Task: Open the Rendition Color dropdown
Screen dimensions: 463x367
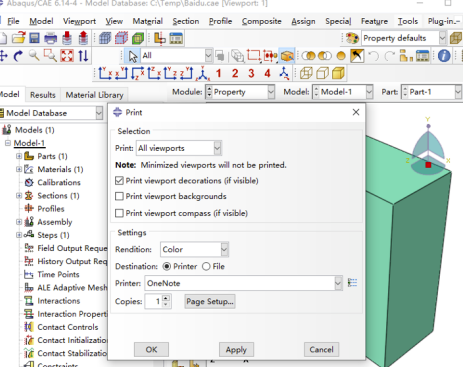Action: coord(224,249)
